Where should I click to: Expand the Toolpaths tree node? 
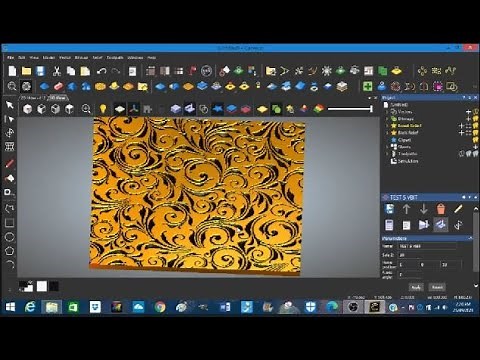(x=387, y=154)
